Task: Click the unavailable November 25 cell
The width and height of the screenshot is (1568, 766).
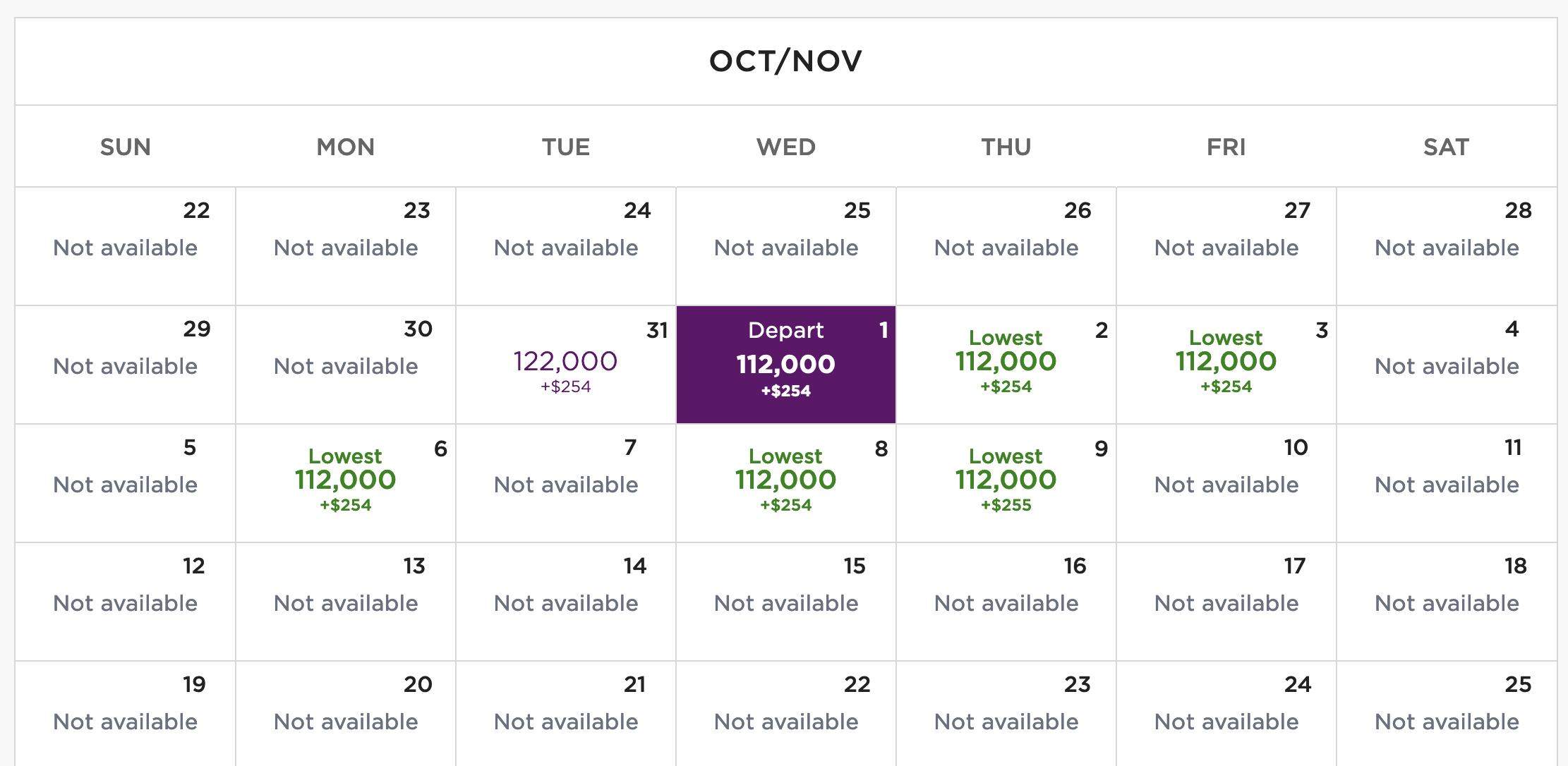Action: (1447, 714)
